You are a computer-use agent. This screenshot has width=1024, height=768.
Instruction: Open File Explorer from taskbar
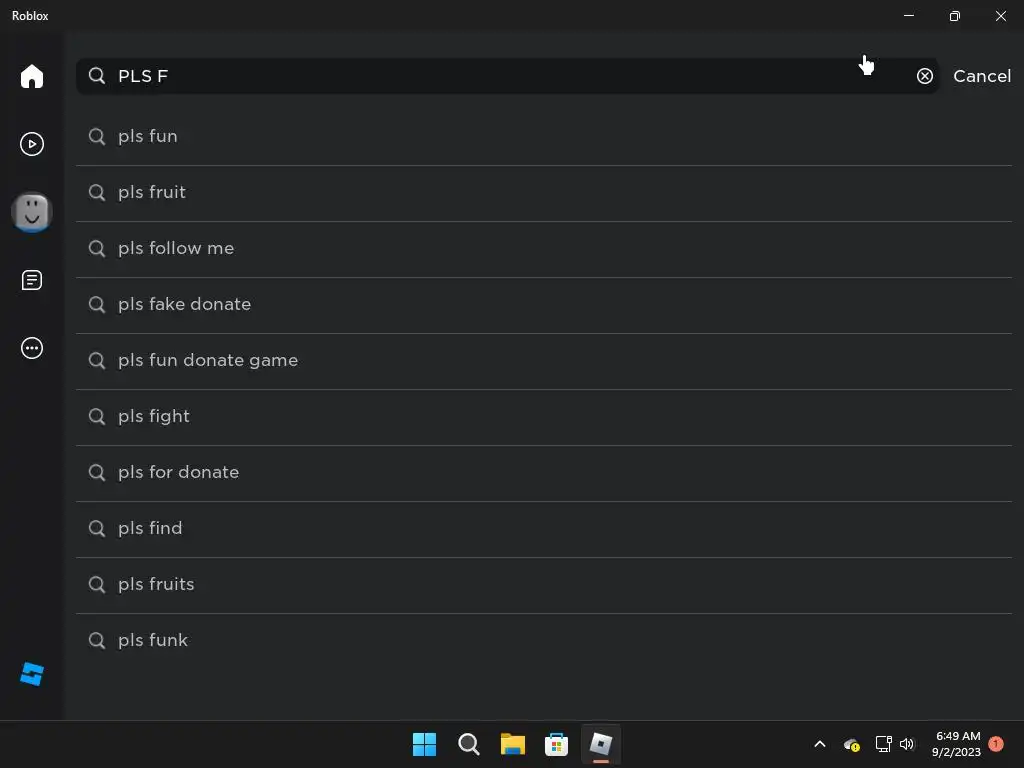(513, 744)
